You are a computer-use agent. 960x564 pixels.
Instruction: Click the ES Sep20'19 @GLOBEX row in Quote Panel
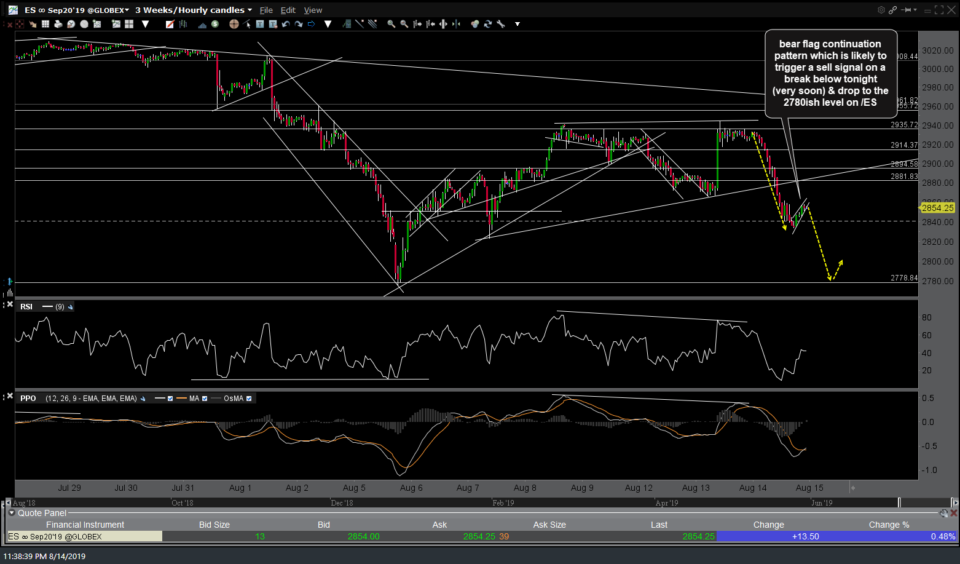(x=480, y=536)
